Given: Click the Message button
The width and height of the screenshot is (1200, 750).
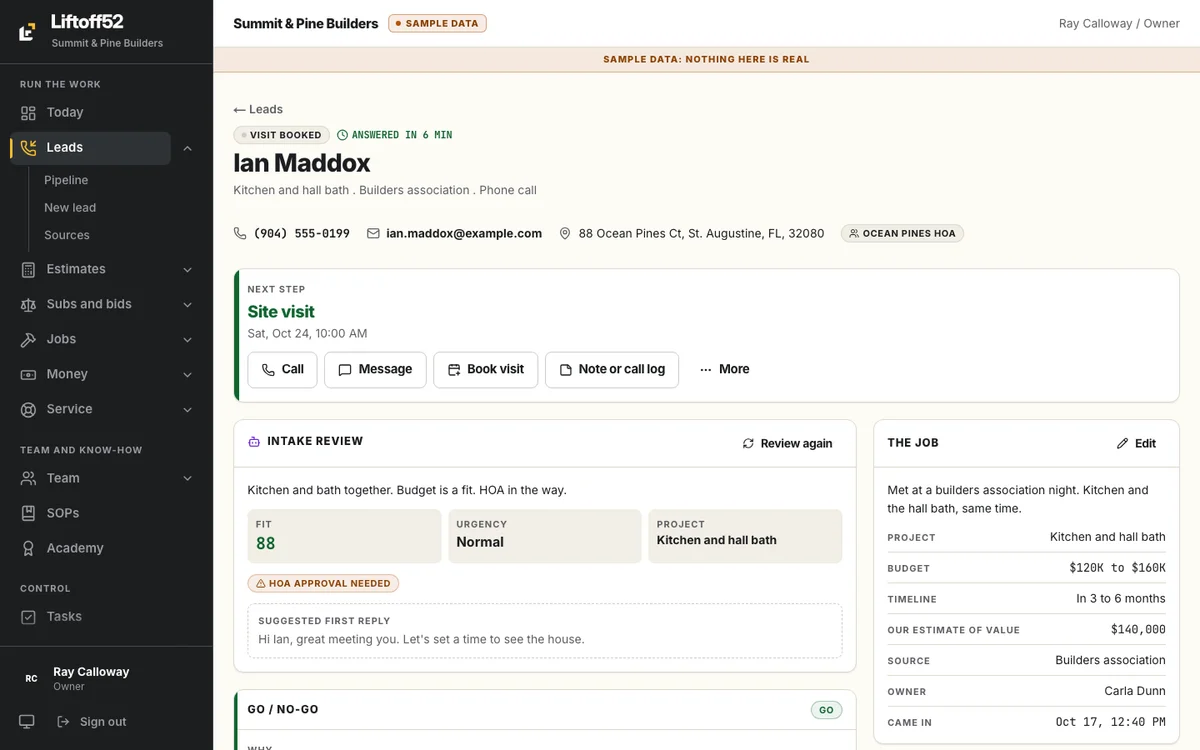Looking at the screenshot, I should pos(375,369).
